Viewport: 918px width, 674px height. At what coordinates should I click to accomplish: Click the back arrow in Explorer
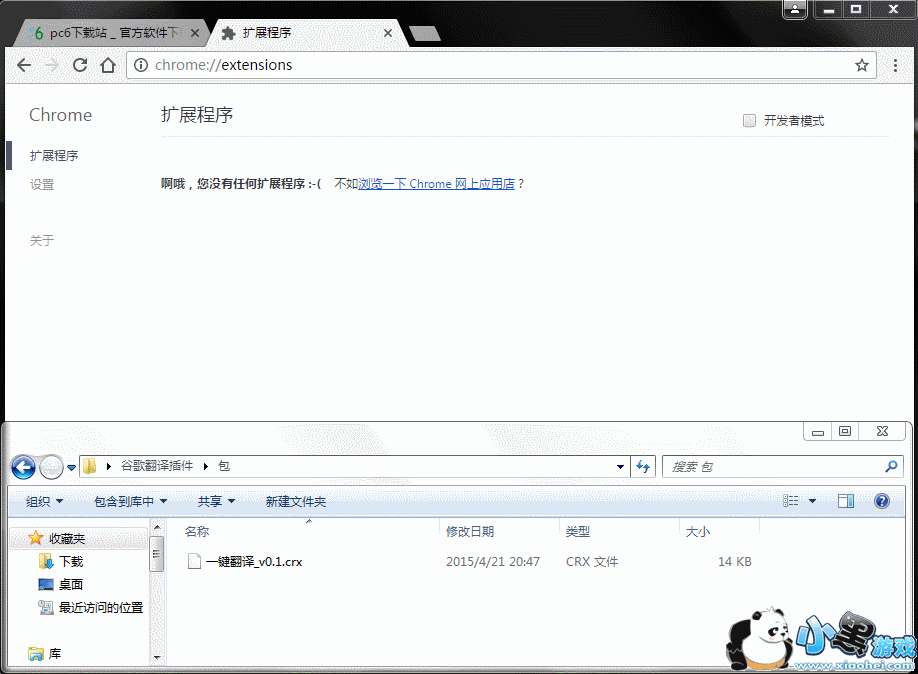[22, 466]
